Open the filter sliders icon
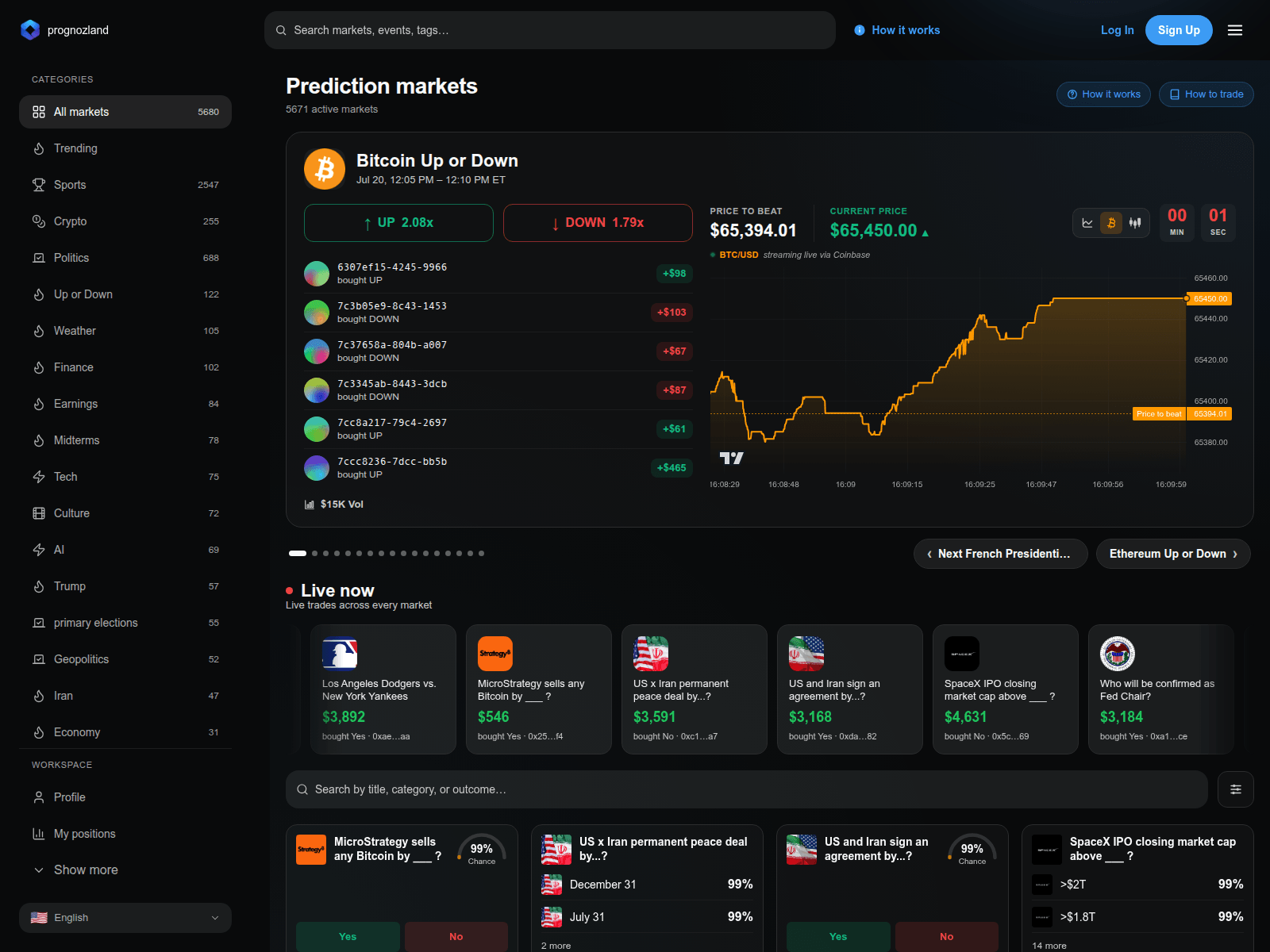The width and height of the screenshot is (1270, 952). [x=1236, y=789]
